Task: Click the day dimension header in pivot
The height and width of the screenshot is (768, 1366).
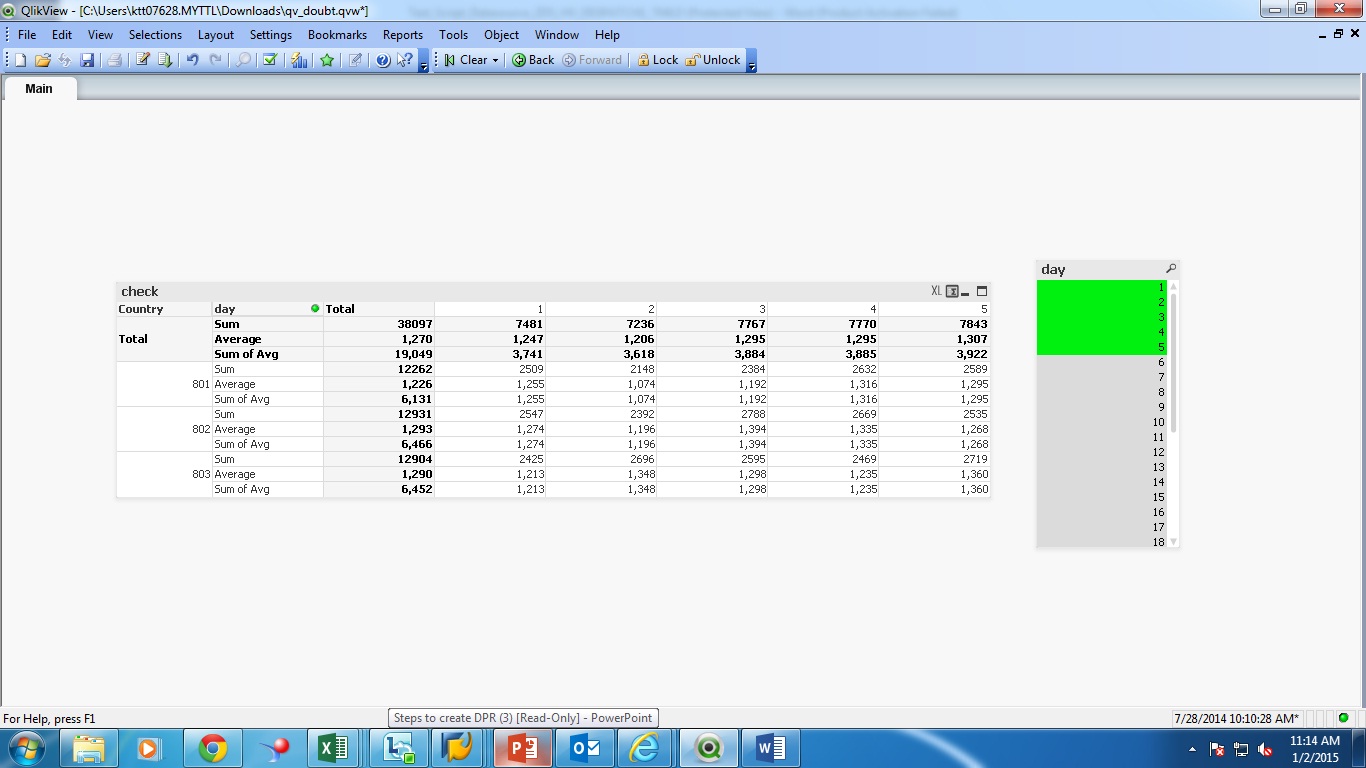Action: (268, 309)
